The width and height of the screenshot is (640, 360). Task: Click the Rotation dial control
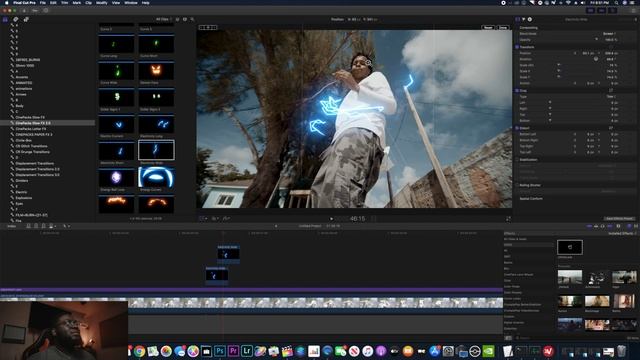(596, 59)
